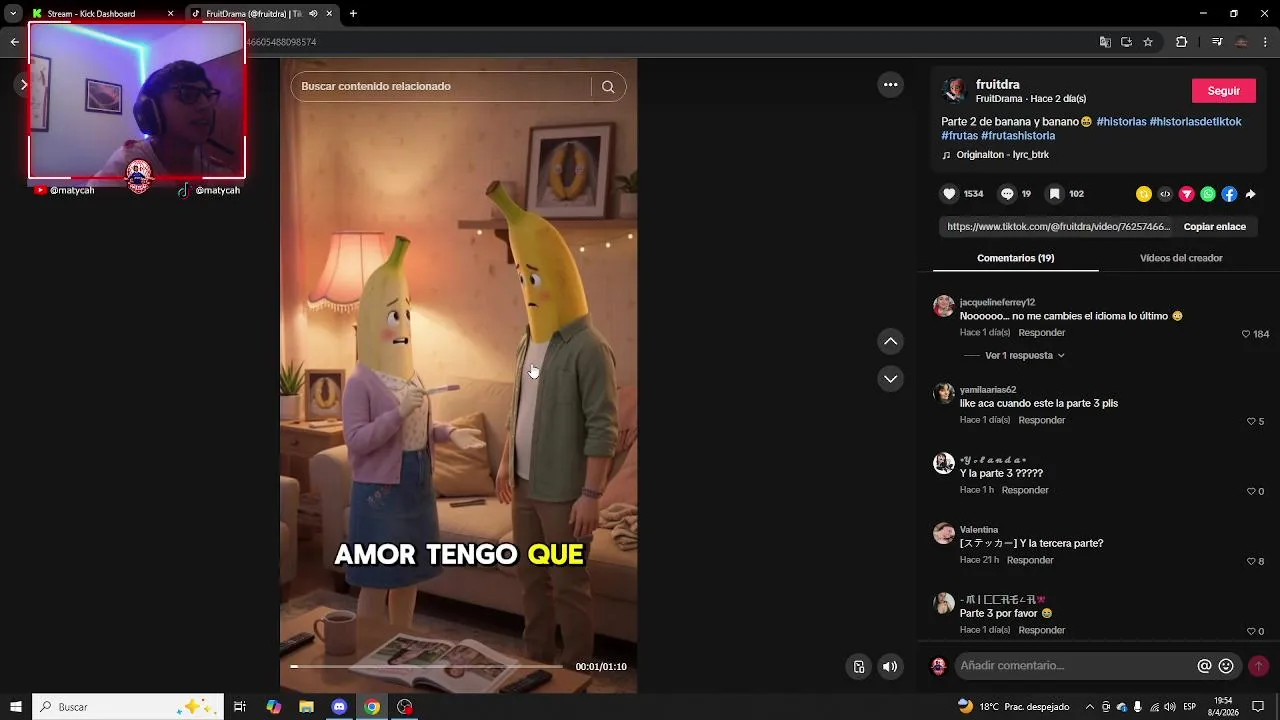Reply to Valentina's comment
Screen dimensions: 1280x720
pos(1030,561)
